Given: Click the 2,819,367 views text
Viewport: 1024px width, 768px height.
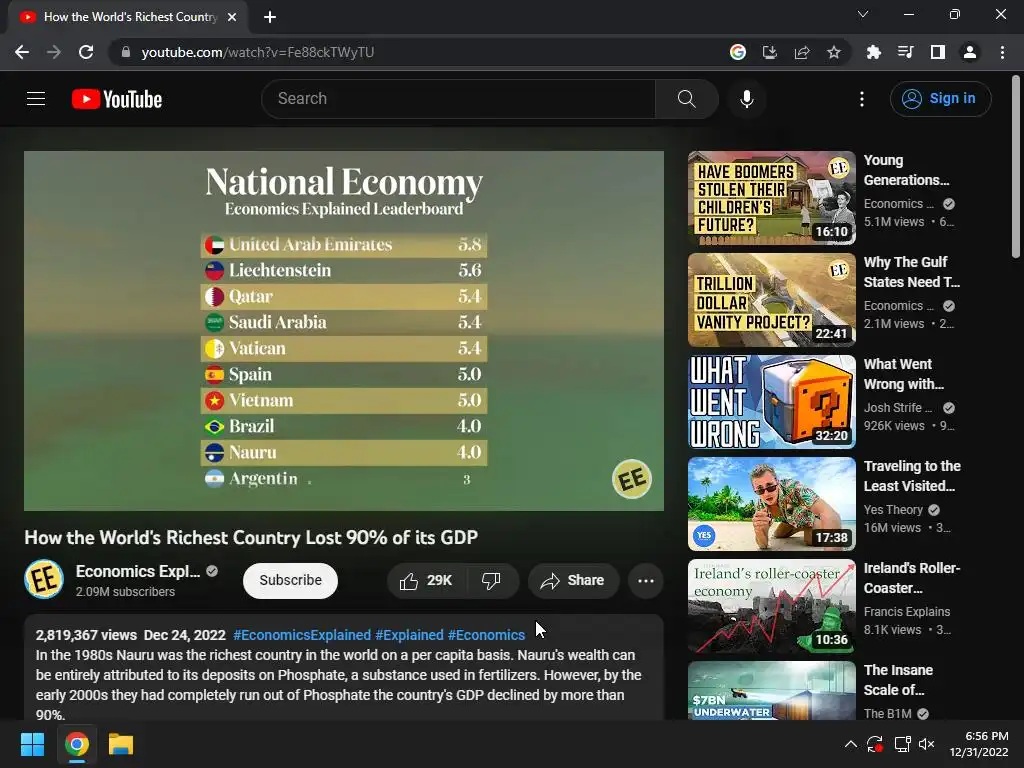Looking at the screenshot, I should (86, 635).
